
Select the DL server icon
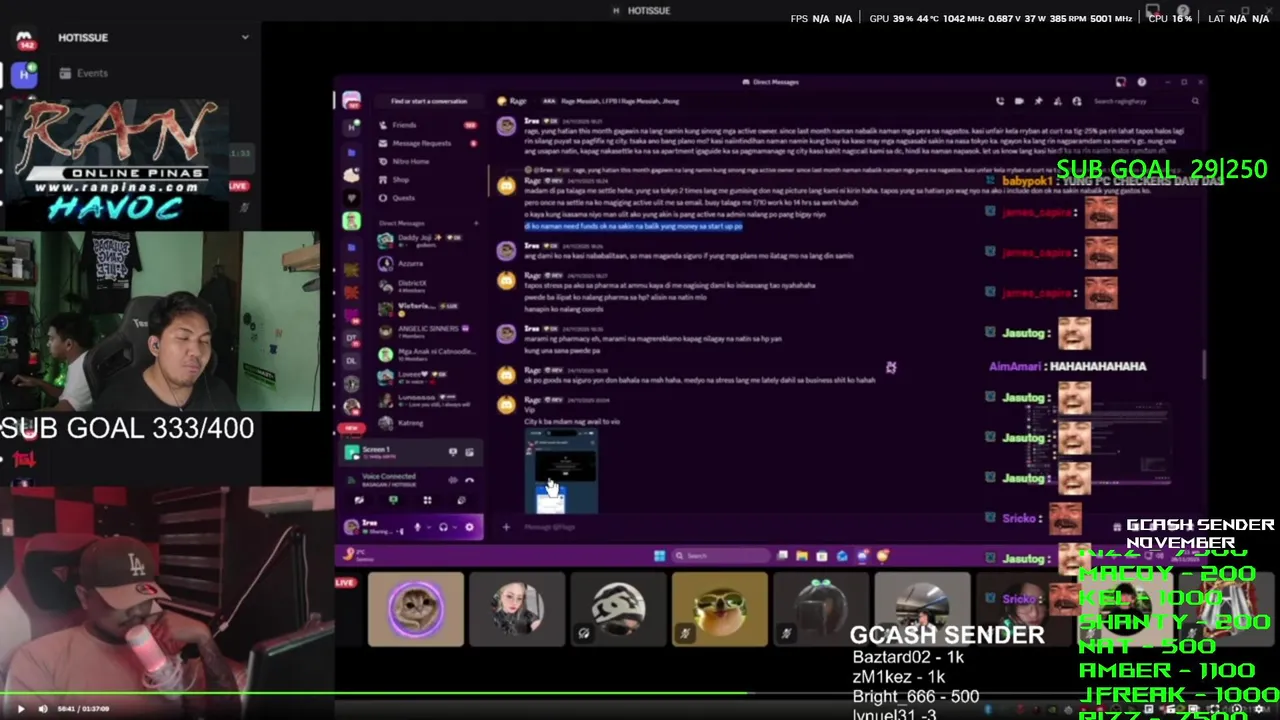(351, 360)
